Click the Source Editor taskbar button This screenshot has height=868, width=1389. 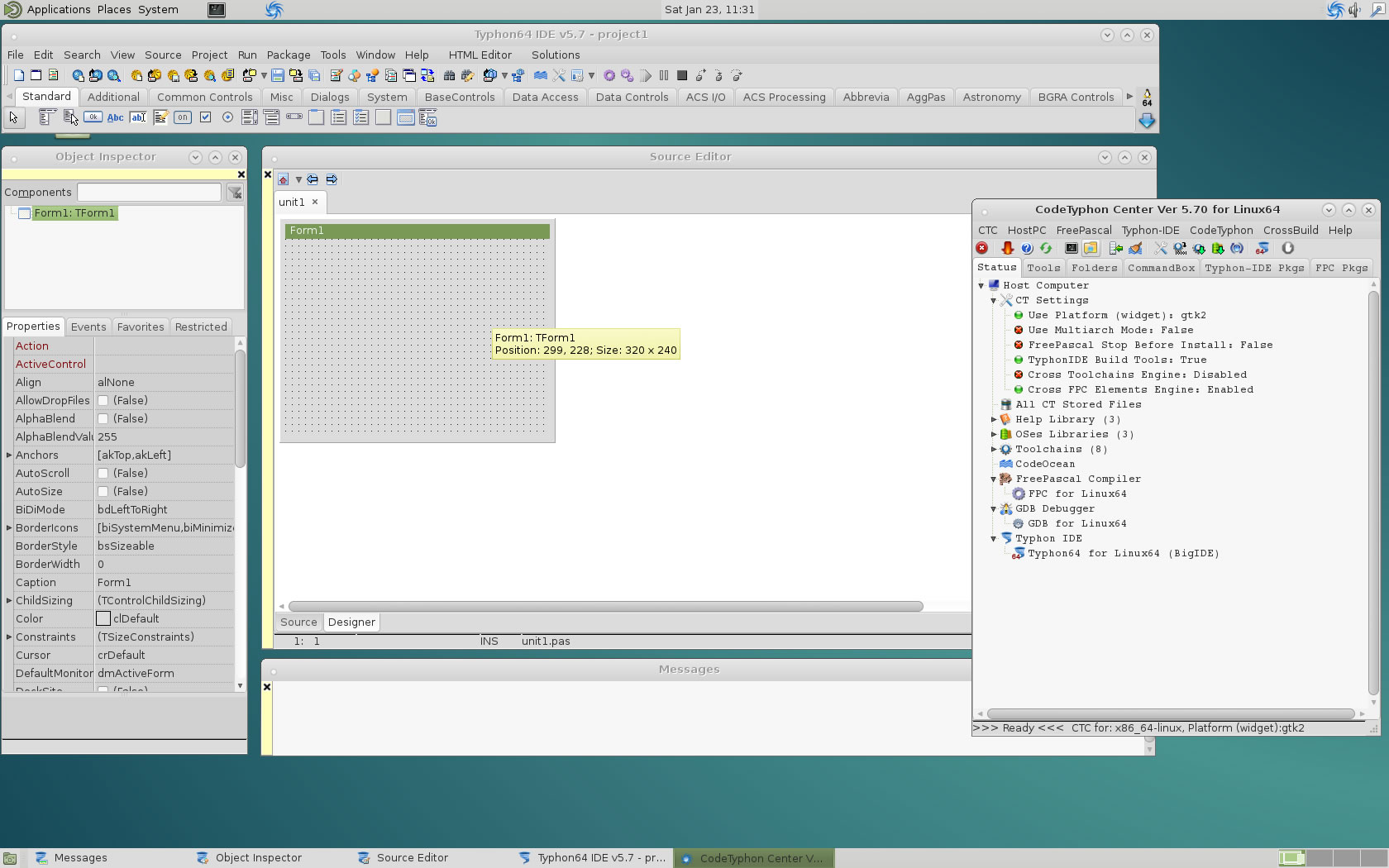coord(412,858)
